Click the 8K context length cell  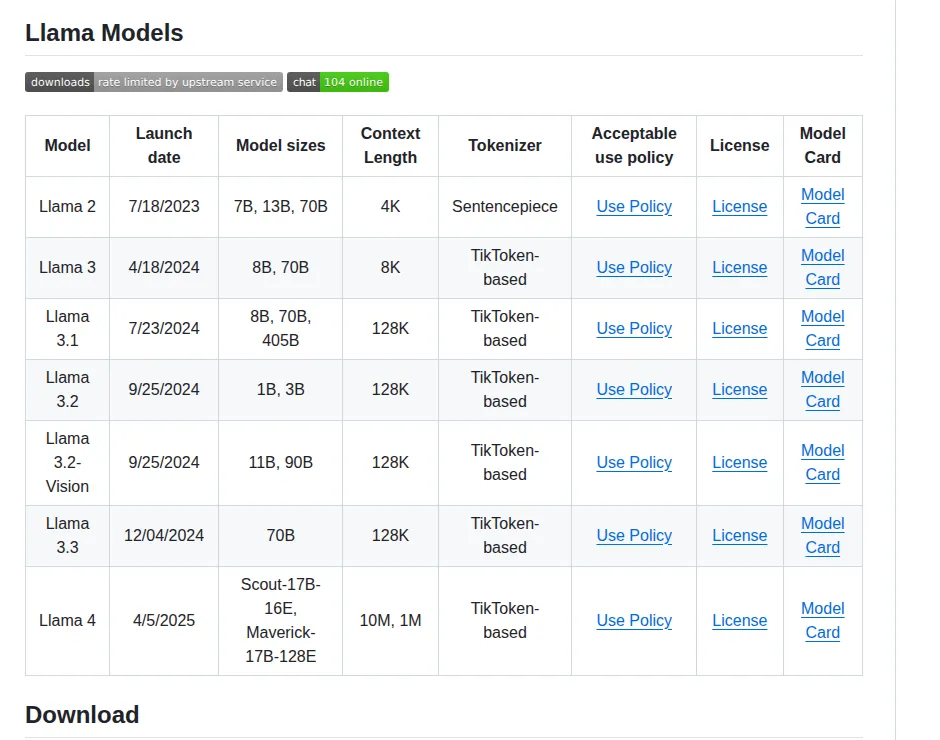(390, 267)
